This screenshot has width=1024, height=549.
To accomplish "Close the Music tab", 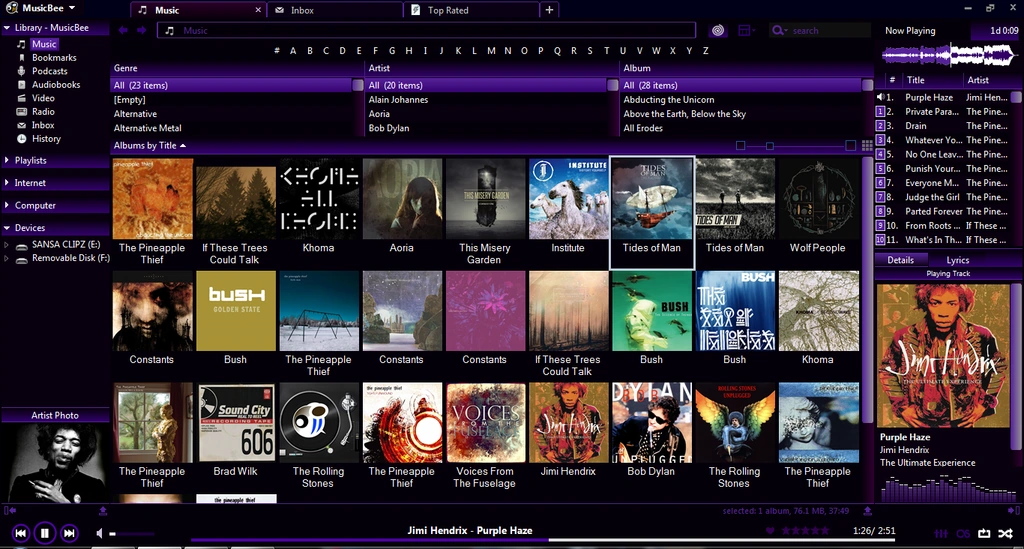I will tap(258, 10).
